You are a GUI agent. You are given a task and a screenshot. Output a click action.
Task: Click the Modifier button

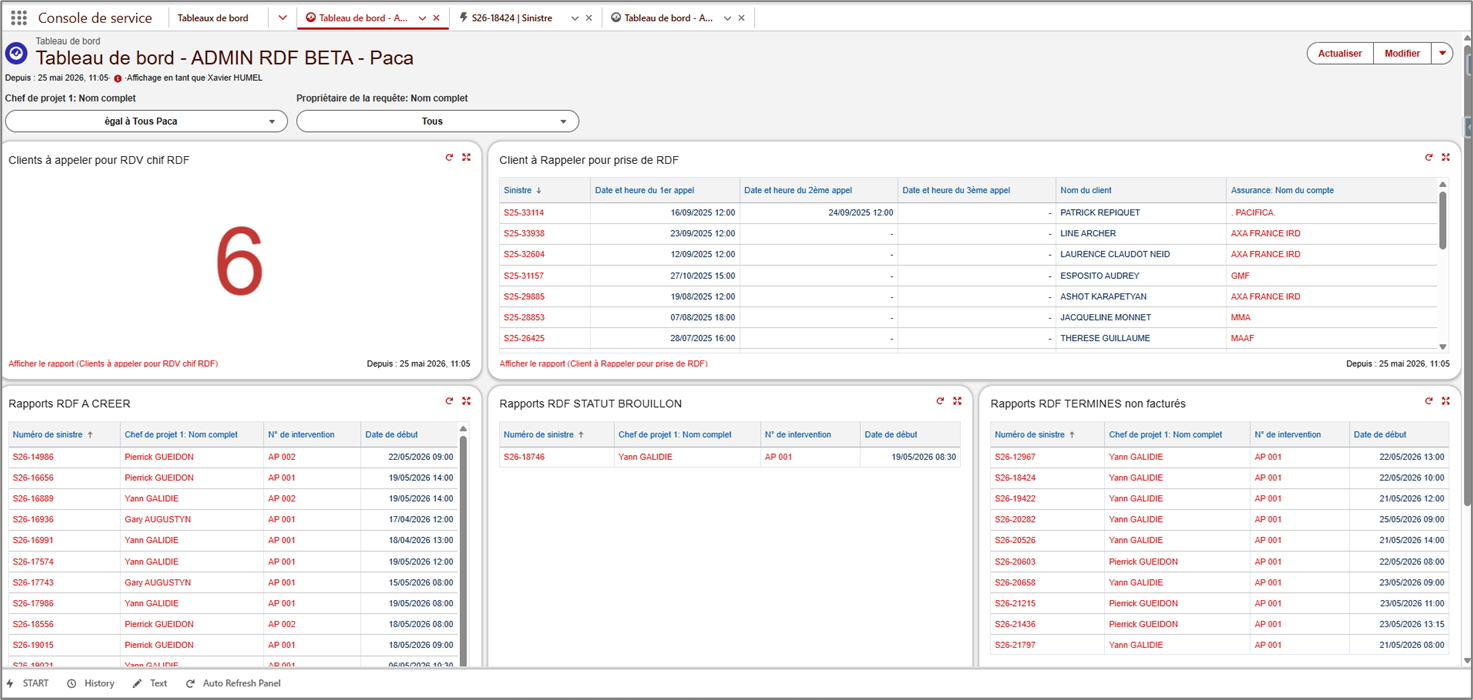[x=1402, y=53]
